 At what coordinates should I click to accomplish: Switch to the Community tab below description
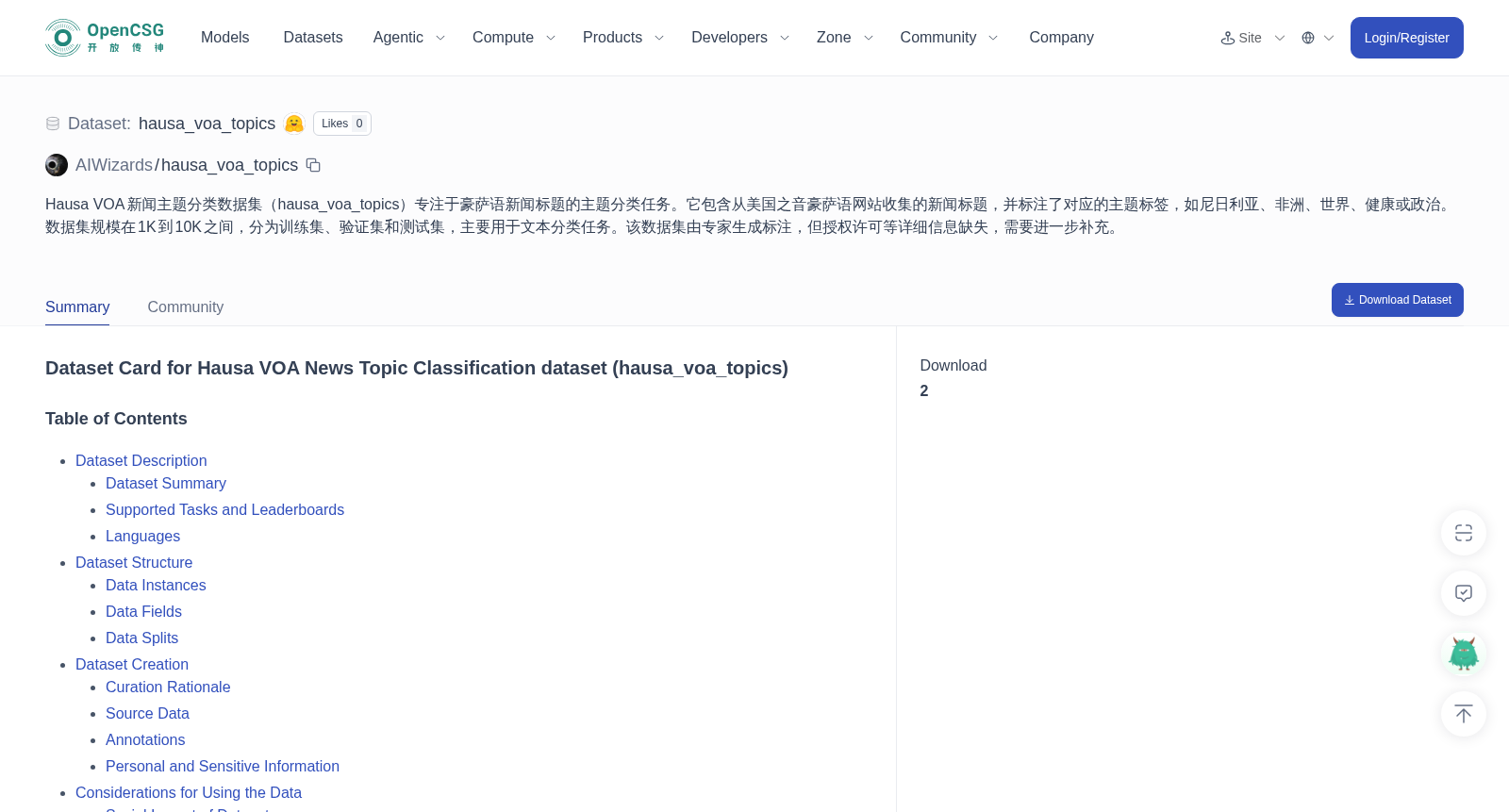tap(186, 307)
